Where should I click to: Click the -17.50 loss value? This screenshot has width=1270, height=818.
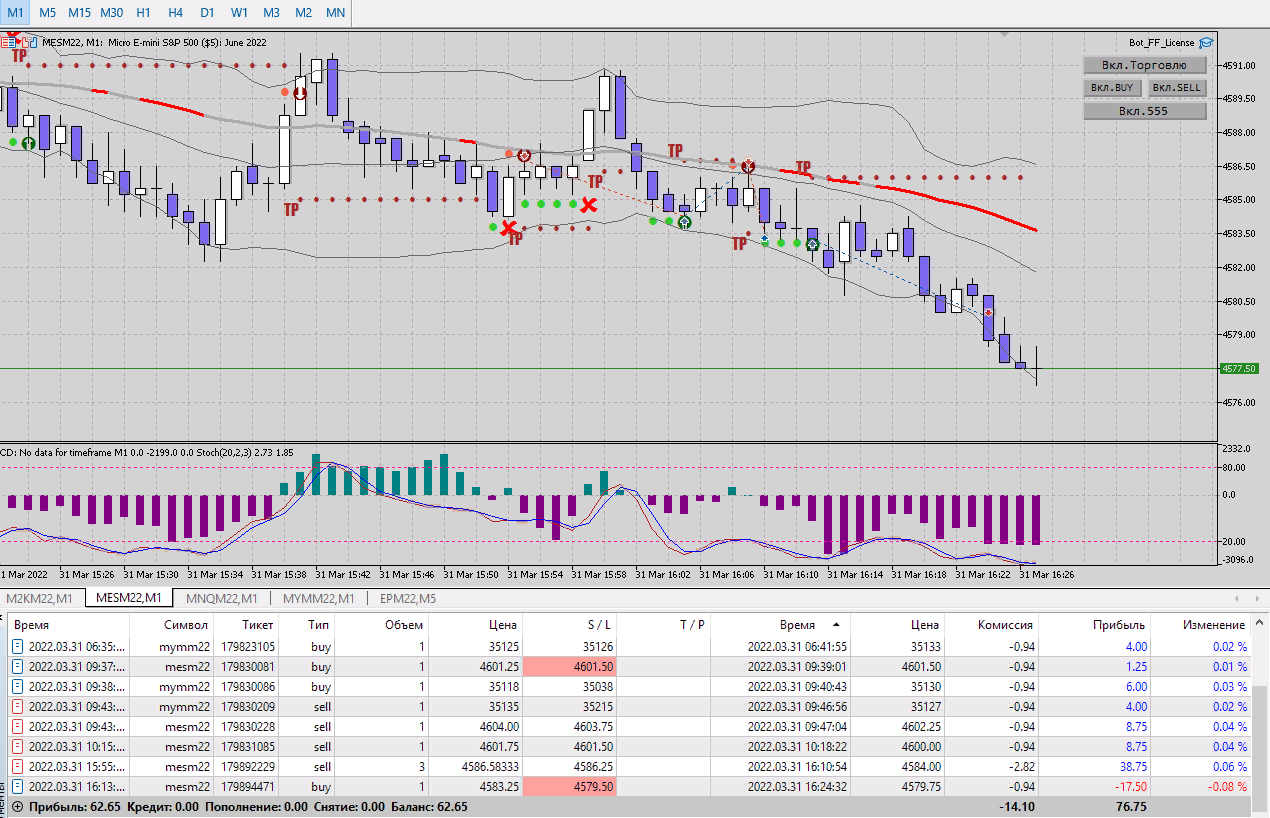point(1130,787)
